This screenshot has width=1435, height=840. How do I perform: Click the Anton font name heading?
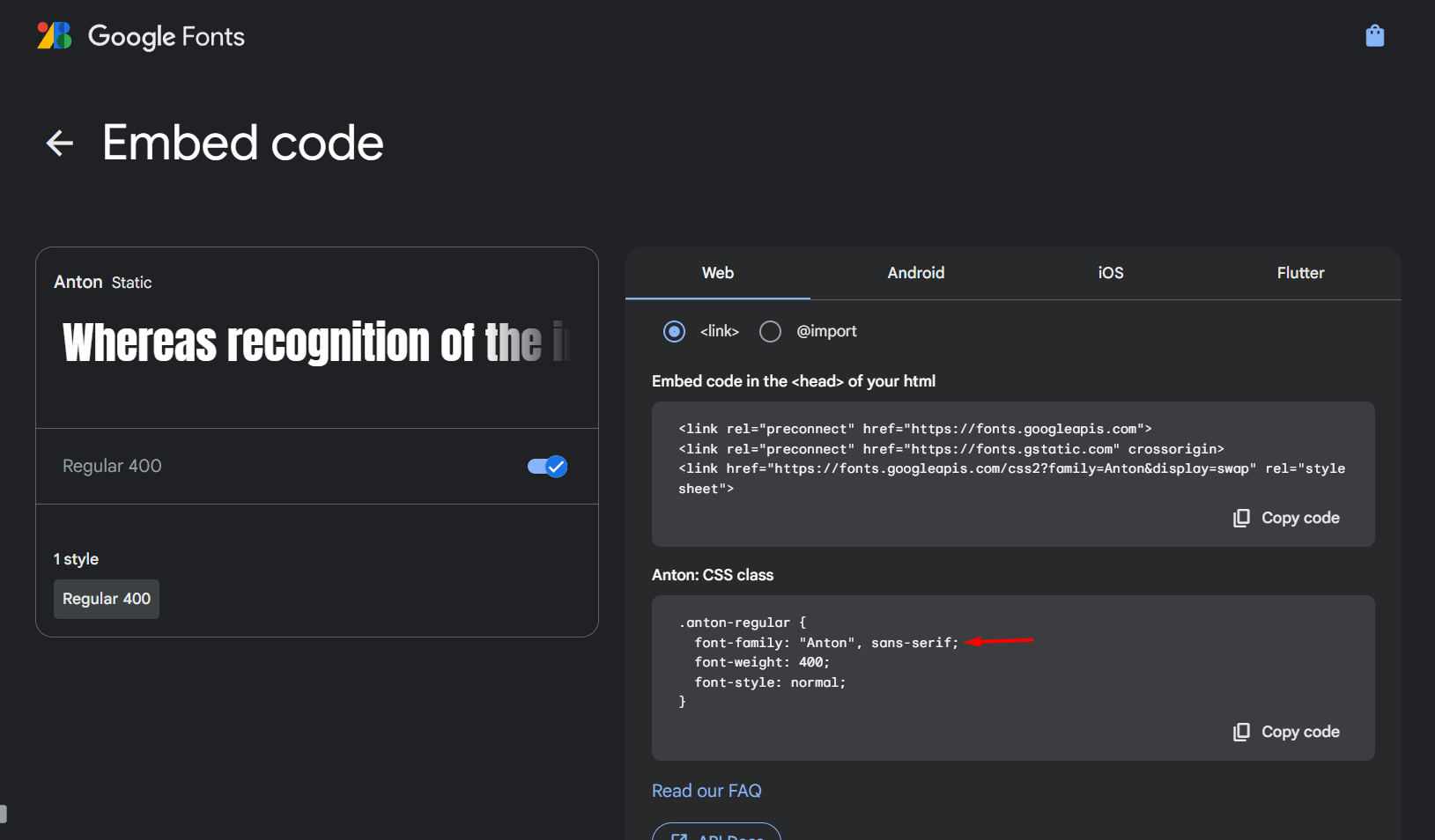(78, 282)
